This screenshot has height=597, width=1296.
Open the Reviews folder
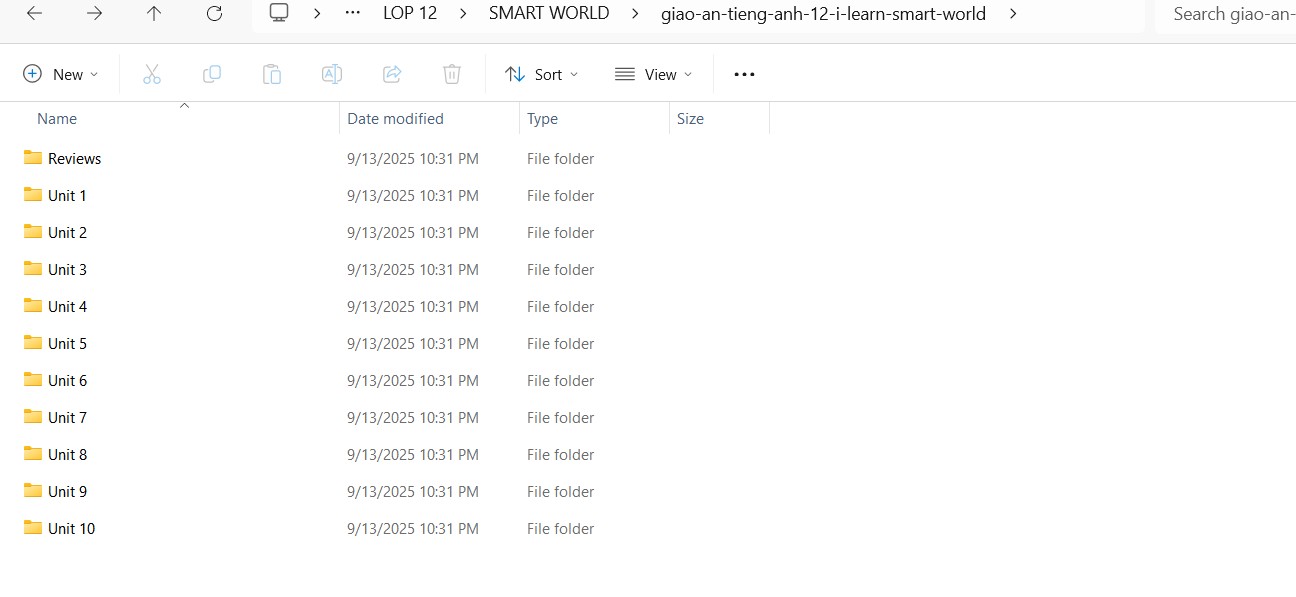point(74,158)
